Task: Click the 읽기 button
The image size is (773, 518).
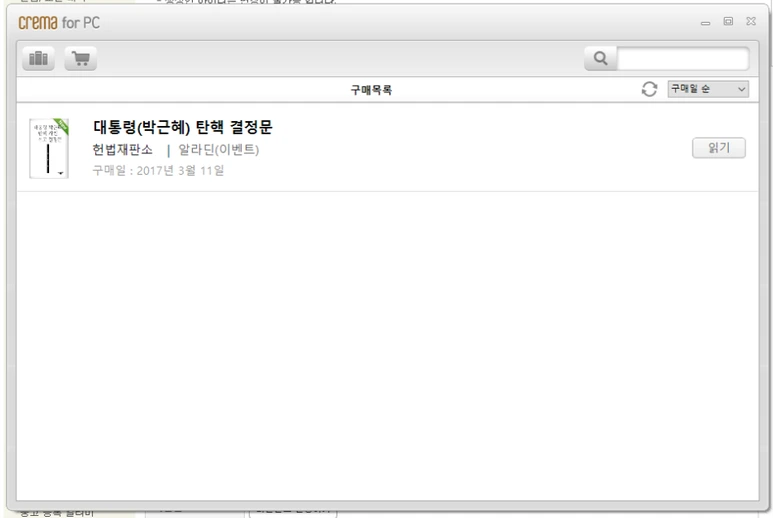Action: [x=719, y=148]
